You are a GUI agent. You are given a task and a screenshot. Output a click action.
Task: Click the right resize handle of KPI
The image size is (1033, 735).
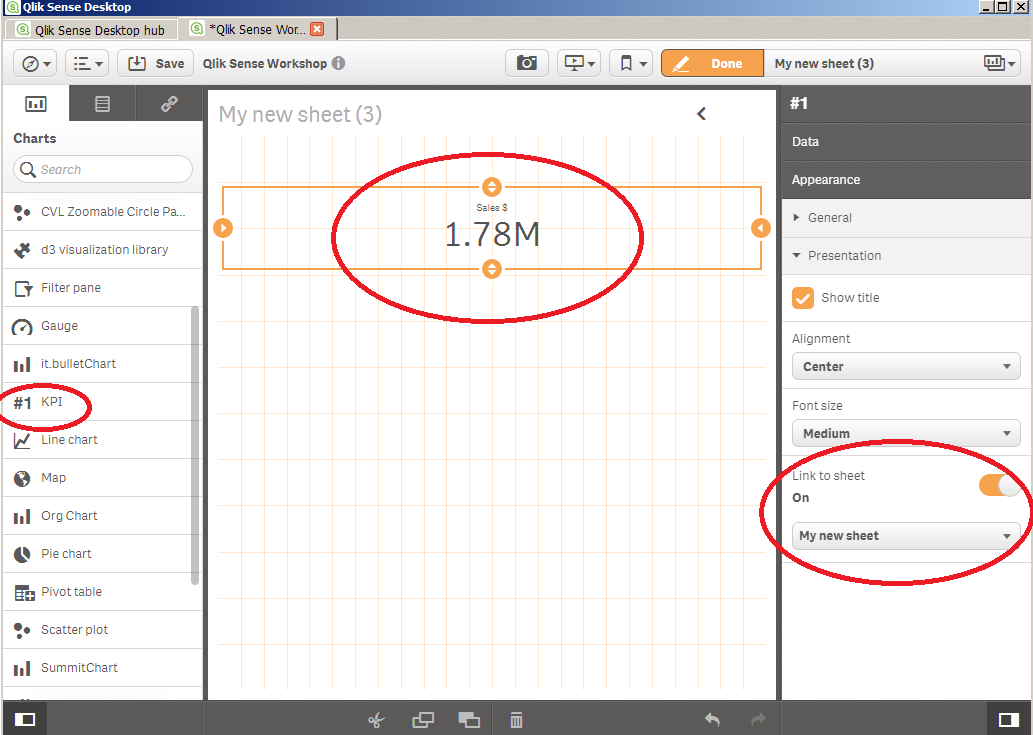pos(761,228)
